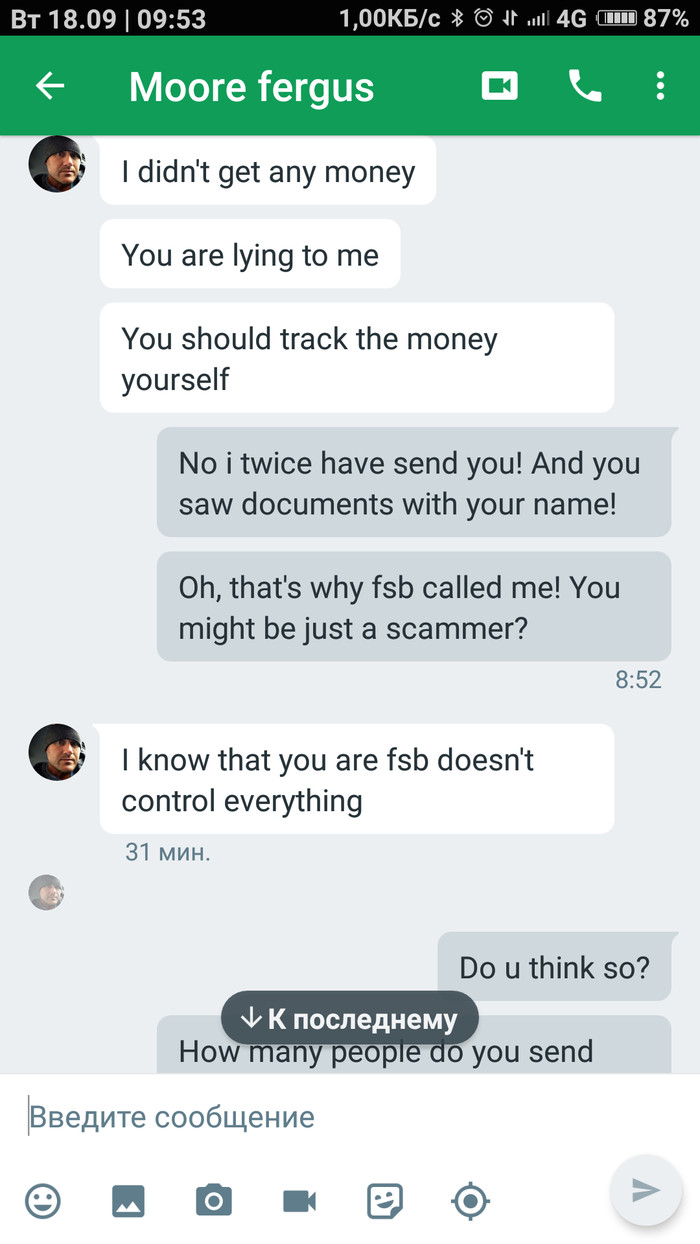The height and width of the screenshot is (1244, 700).
Task: Tap the small read-receipt avatar
Action: coord(46,892)
